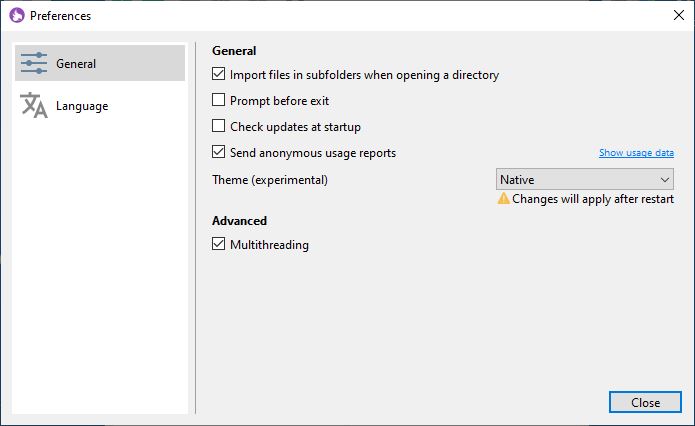The height and width of the screenshot is (426, 695).
Task: Click the General sliders icon in sidebar
Action: coord(34,63)
